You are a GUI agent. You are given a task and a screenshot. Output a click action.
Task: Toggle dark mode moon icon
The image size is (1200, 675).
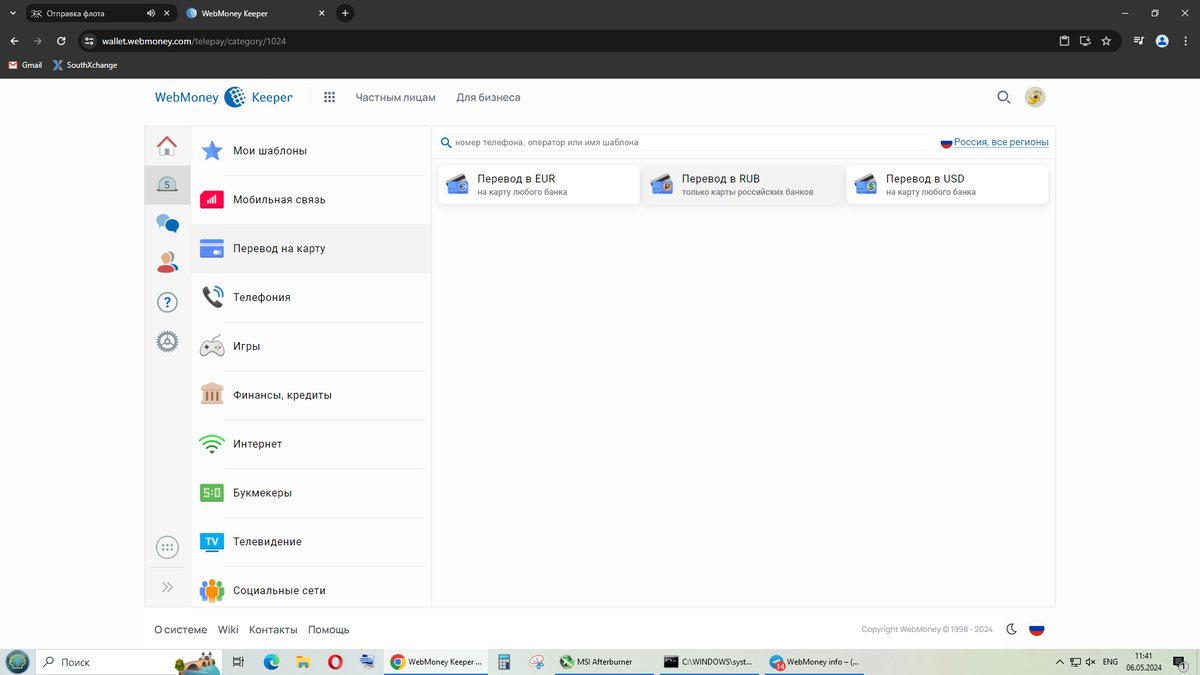(1011, 629)
